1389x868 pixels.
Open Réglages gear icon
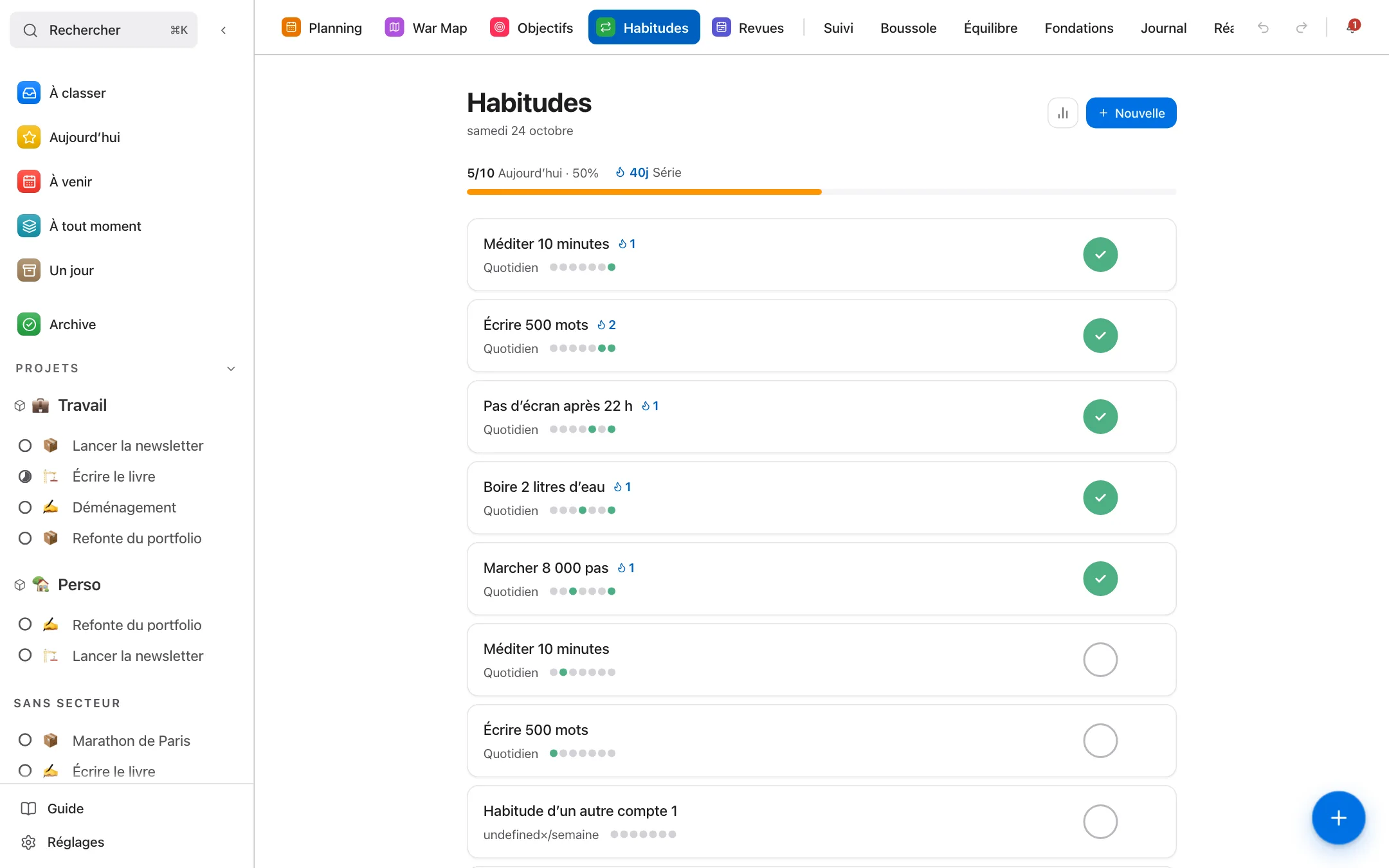pyautogui.click(x=28, y=842)
